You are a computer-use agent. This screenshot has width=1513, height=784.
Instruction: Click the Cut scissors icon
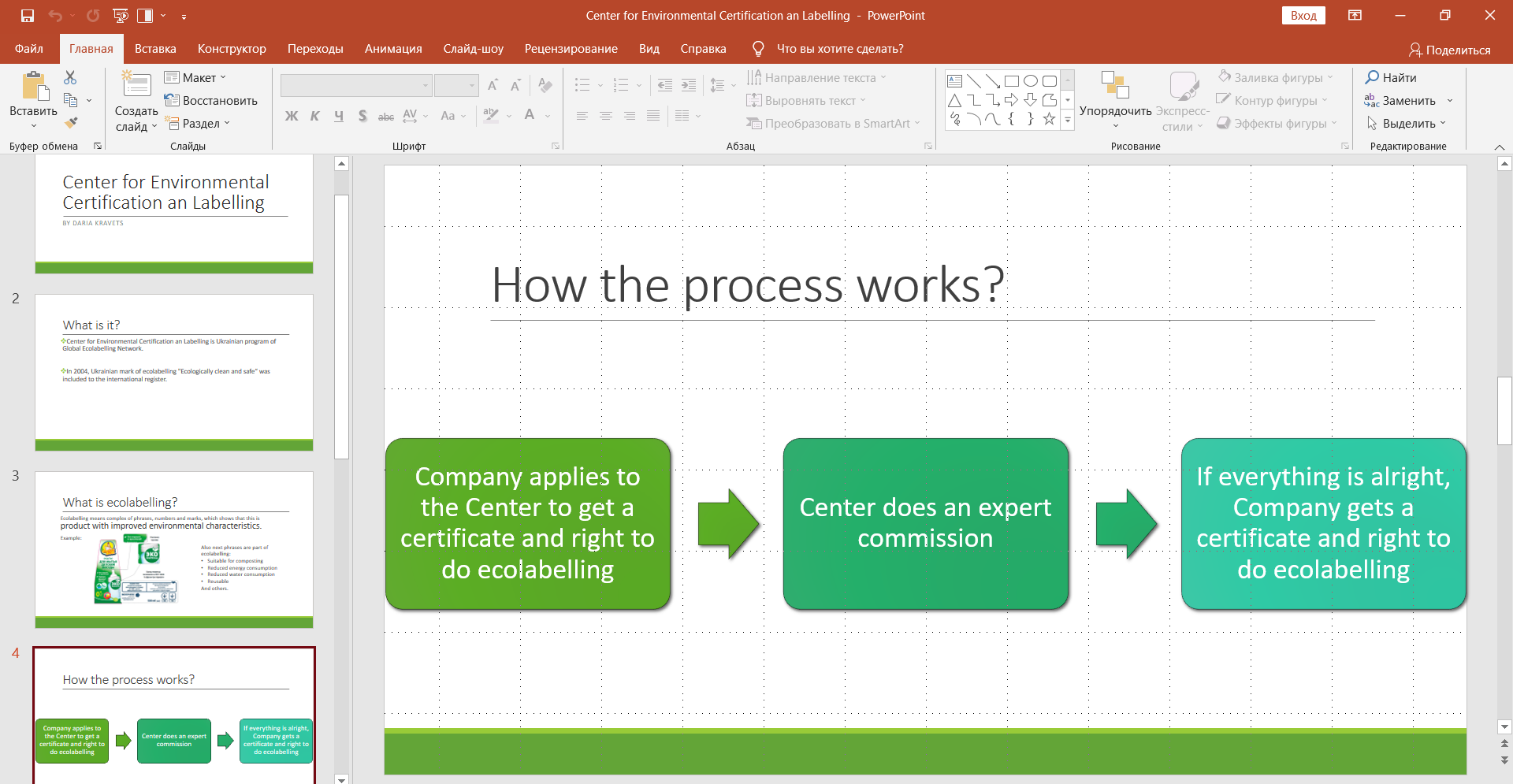click(70, 77)
